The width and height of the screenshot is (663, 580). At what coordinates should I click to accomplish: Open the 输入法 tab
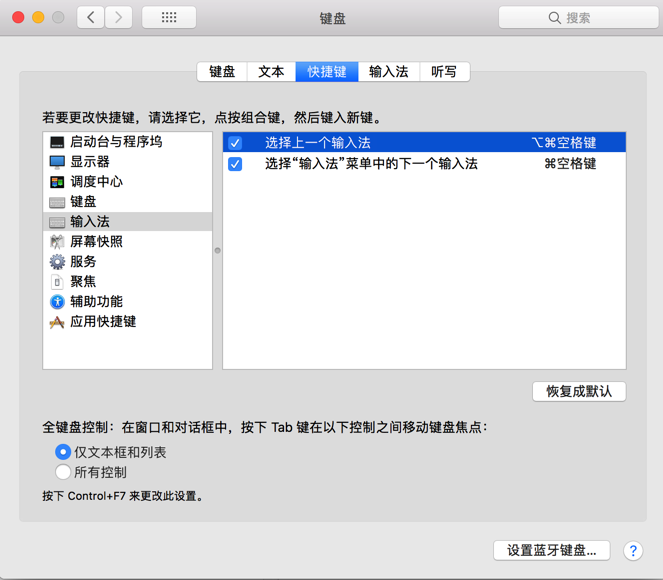[x=389, y=71]
